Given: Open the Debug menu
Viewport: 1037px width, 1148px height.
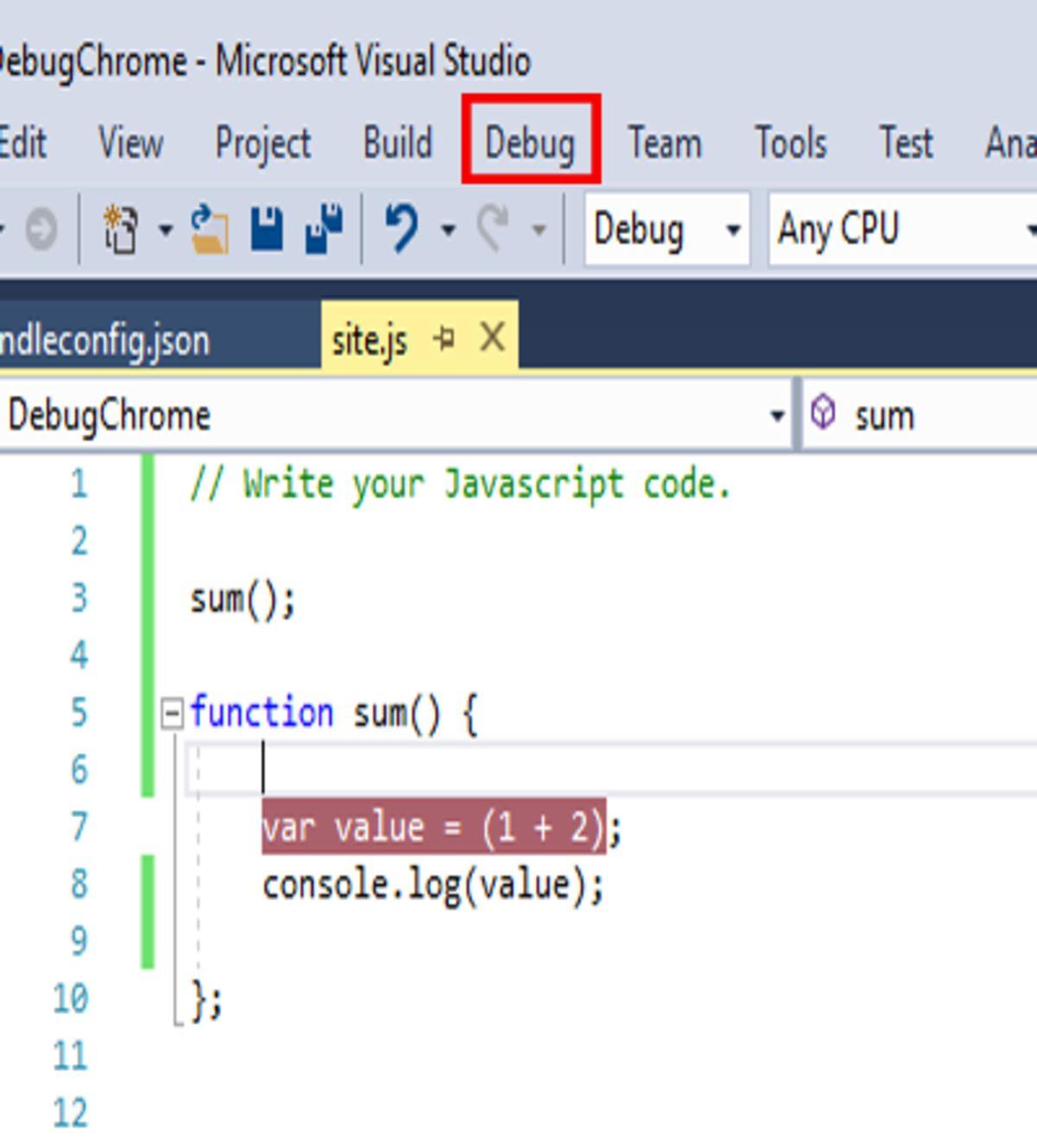Looking at the screenshot, I should [531, 143].
